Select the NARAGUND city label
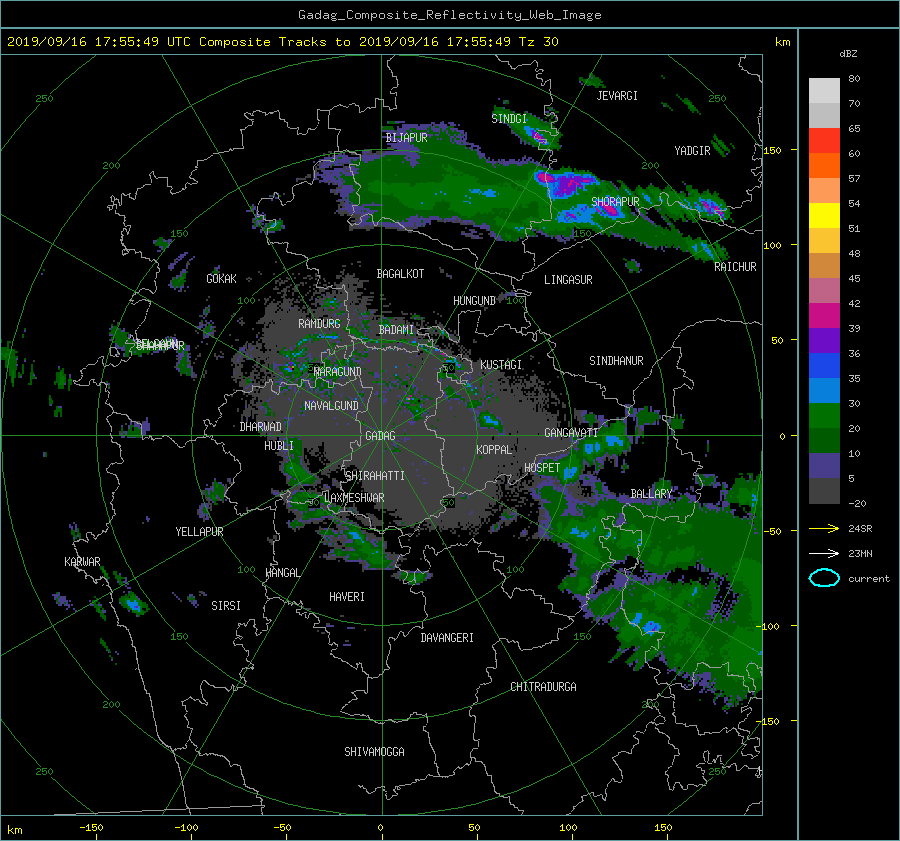 [x=338, y=371]
